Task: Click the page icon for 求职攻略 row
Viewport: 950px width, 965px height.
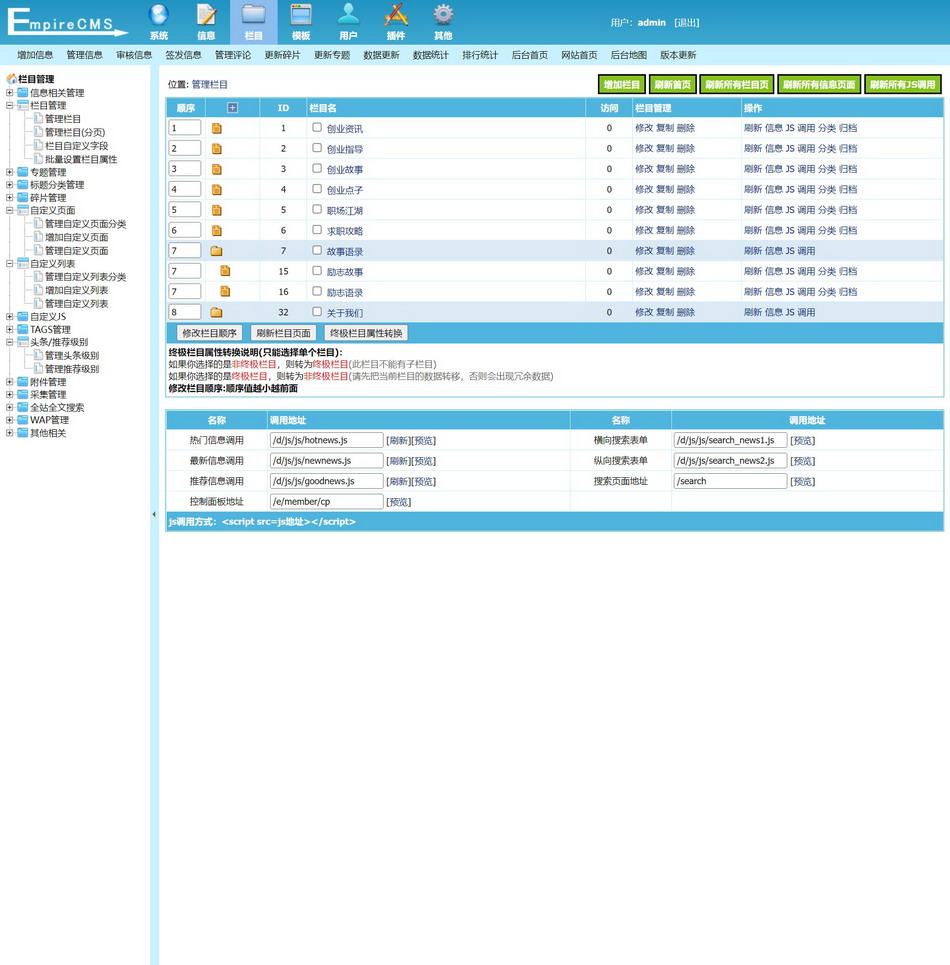Action: [217, 231]
